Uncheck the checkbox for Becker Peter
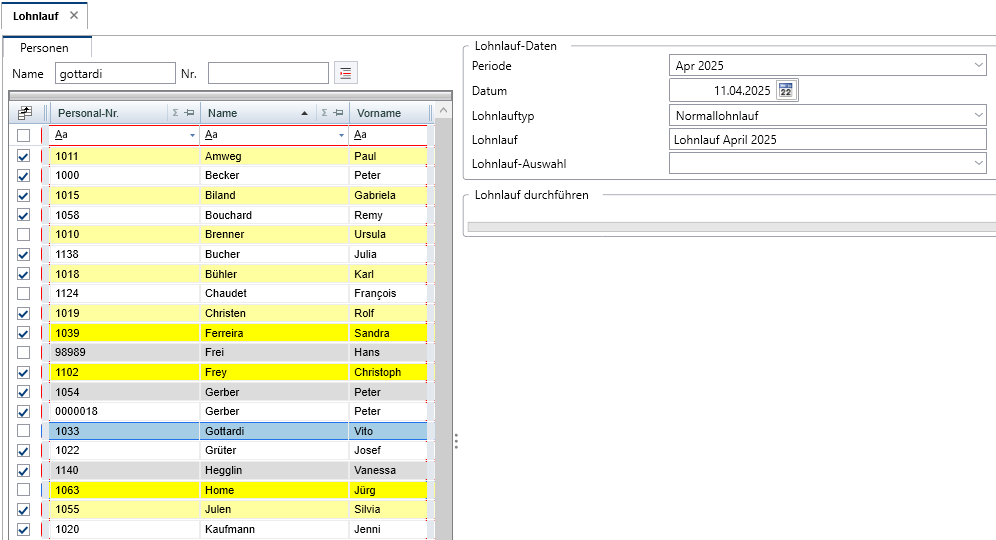This screenshot has width=996, height=540. coord(24,175)
